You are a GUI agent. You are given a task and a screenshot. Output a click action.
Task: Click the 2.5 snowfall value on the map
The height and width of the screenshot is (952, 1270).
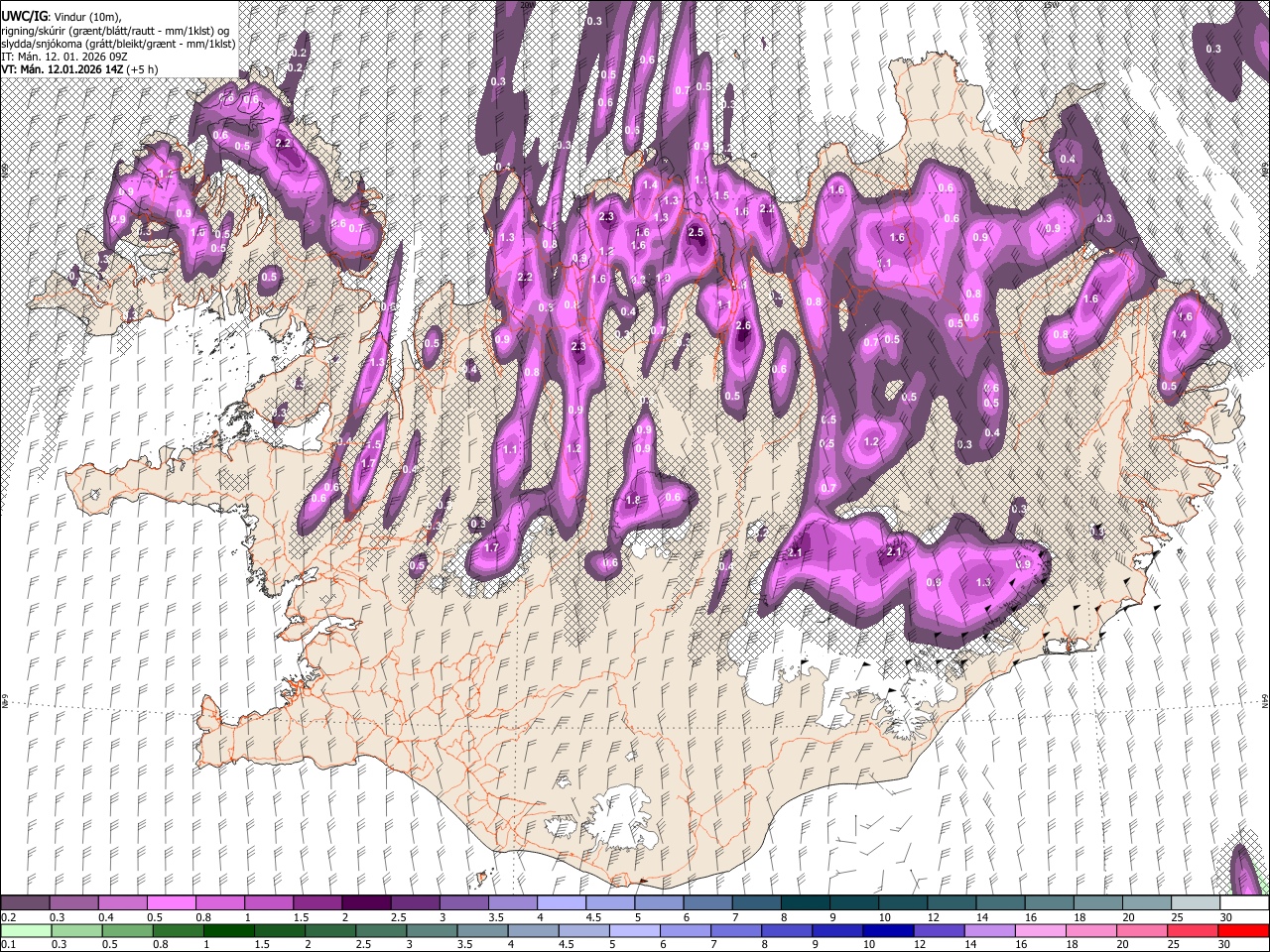pyautogui.click(x=696, y=232)
